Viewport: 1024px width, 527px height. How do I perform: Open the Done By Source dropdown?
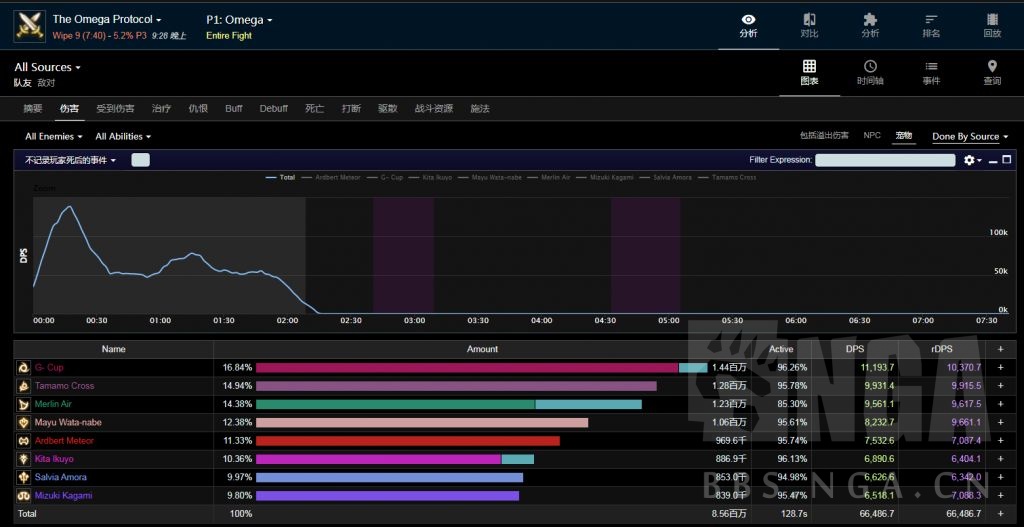point(970,137)
